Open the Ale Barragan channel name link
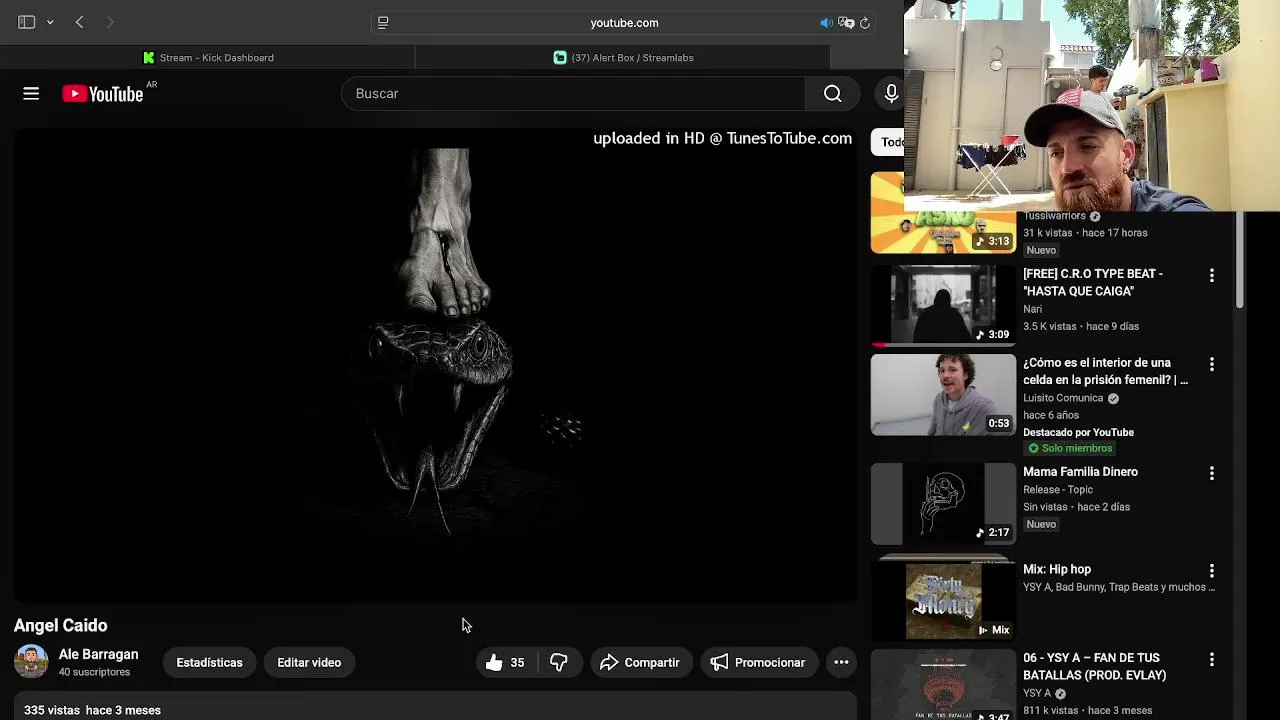The height and width of the screenshot is (720, 1280). (98, 654)
